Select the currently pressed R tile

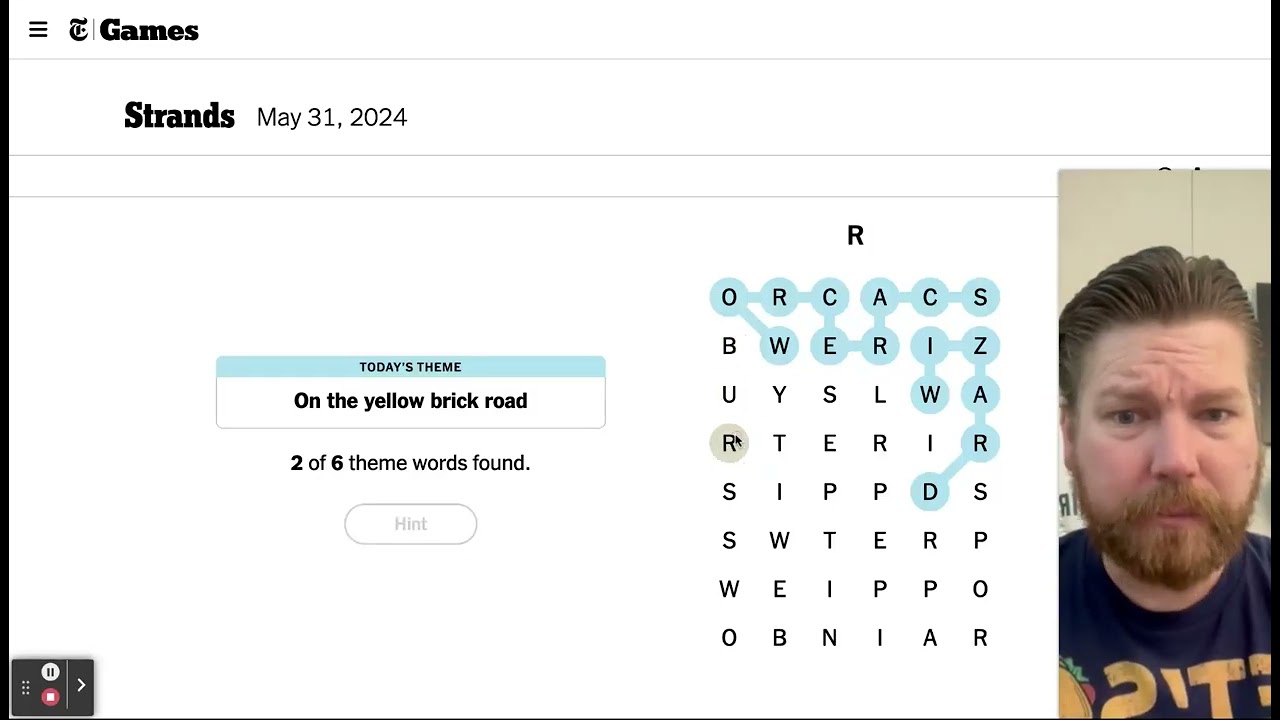pos(729,443)
